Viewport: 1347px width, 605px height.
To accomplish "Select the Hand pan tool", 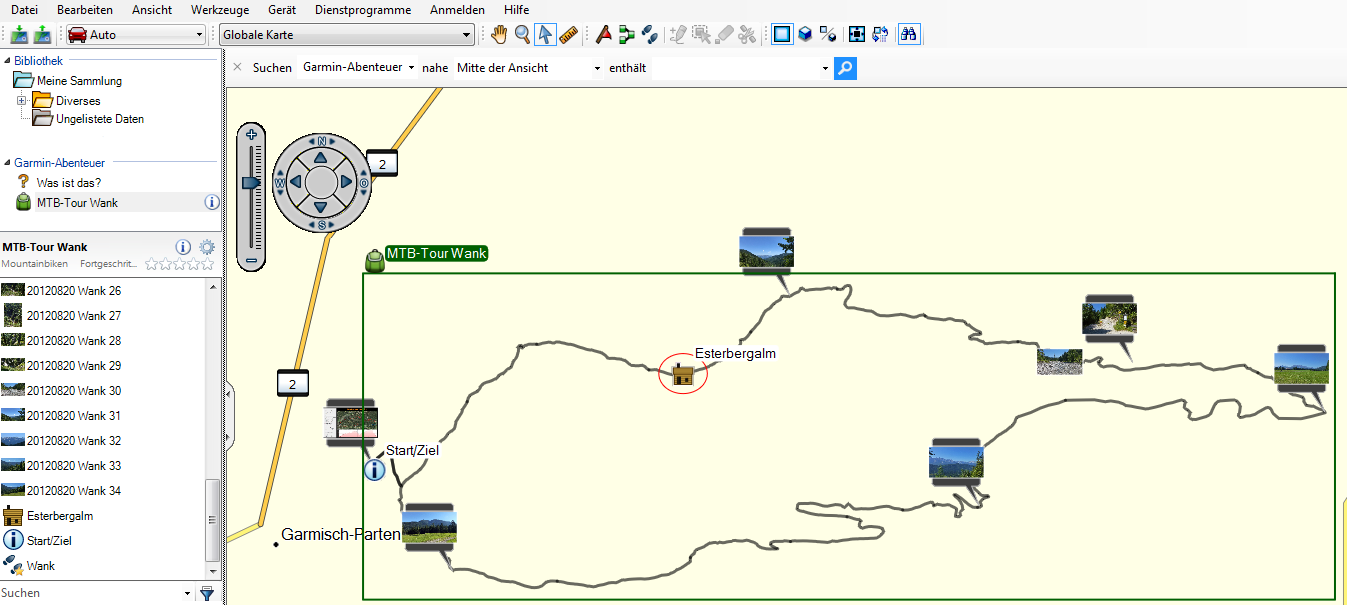I will tap(499, 35).
